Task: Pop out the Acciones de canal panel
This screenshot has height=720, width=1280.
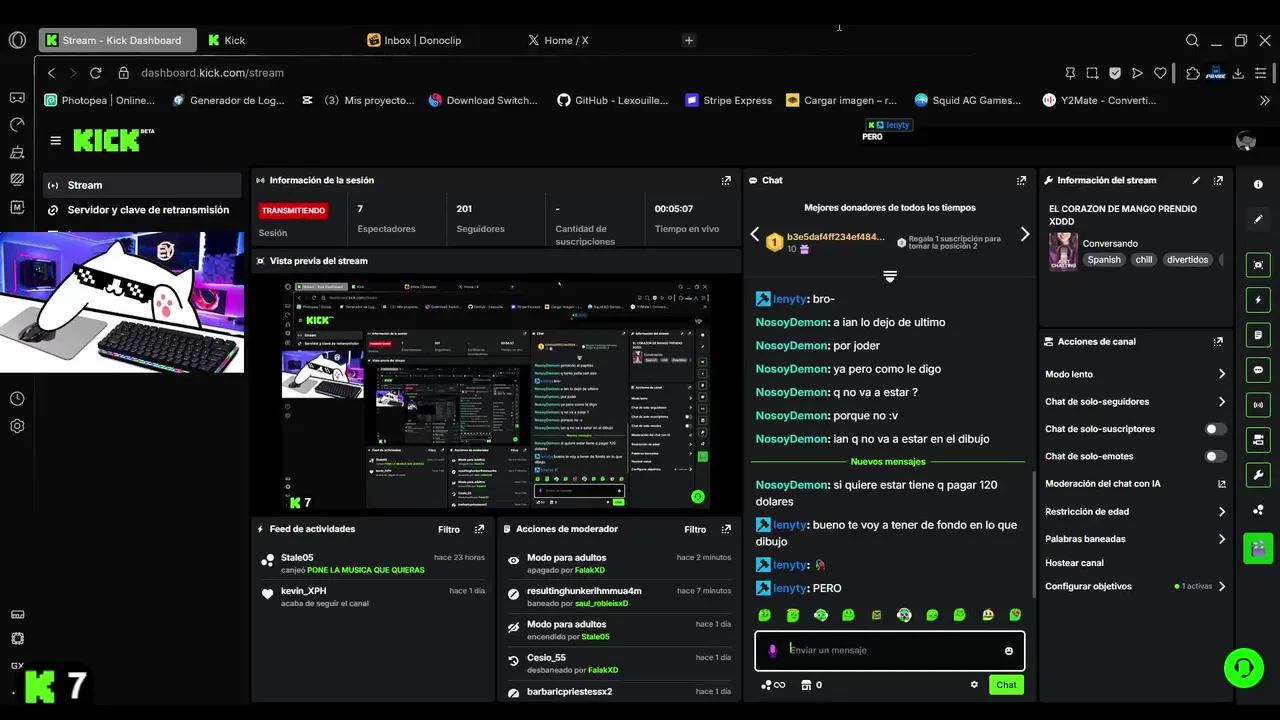Action: 1218,341
